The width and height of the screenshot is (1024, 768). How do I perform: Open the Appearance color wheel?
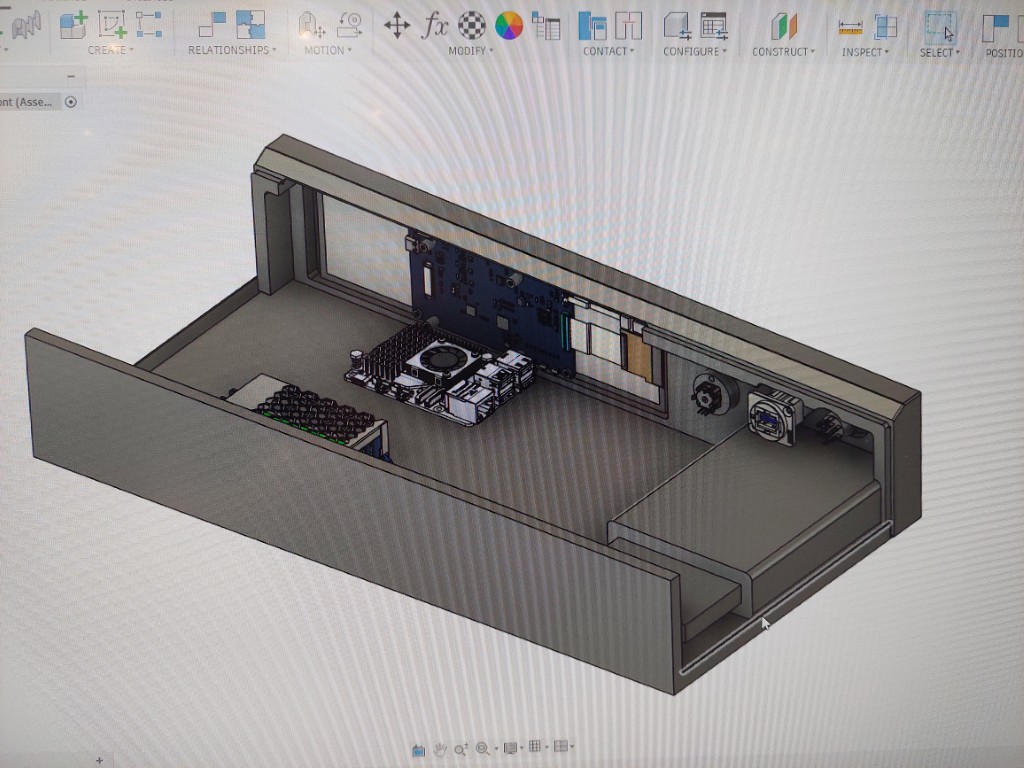509,25
